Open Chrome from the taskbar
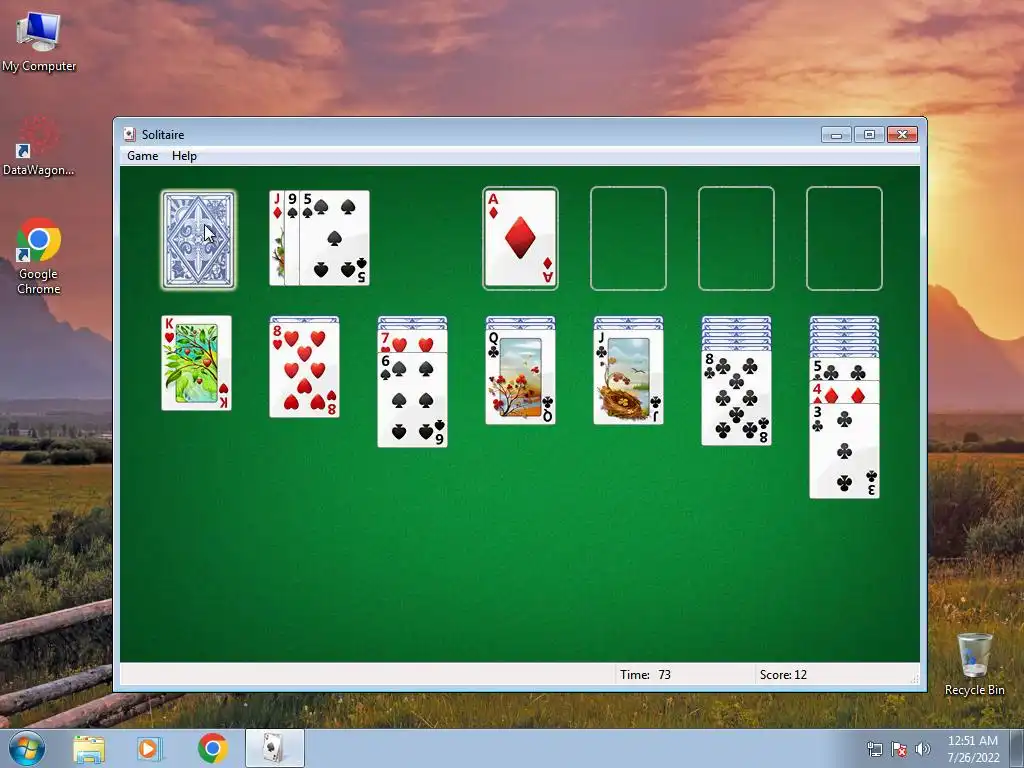Viewport: 1024px width, 768px height. pyautogui.click(x=212, y=748)
